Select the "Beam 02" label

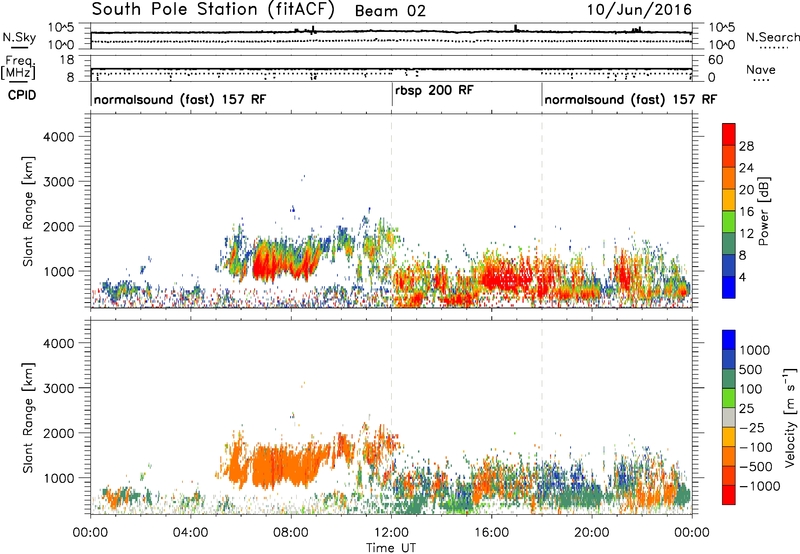(390, 11)
